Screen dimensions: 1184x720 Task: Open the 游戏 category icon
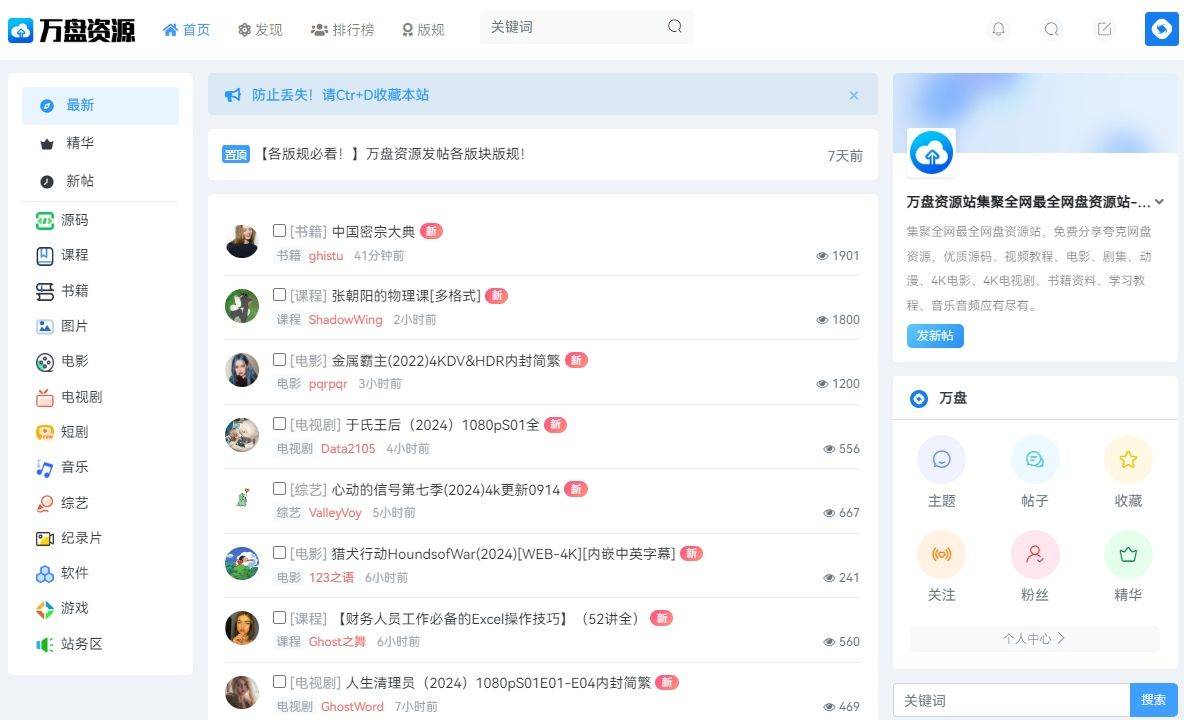coord(45,608)
